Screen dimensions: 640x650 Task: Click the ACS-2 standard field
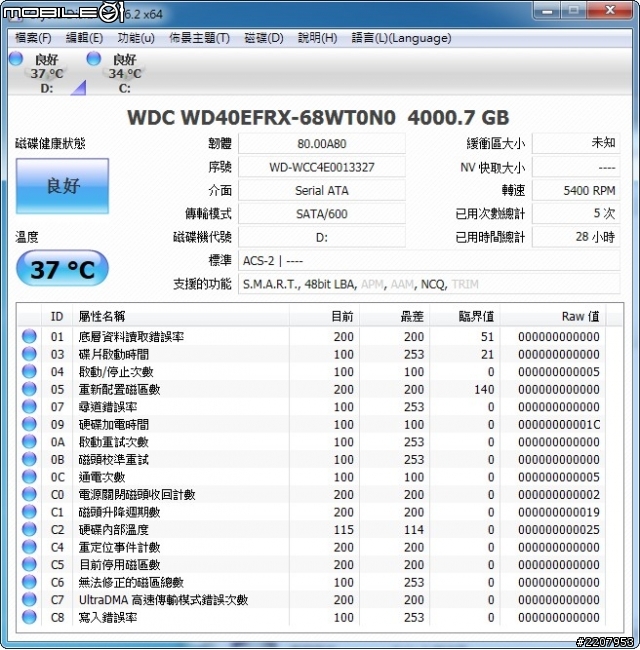pos(429,261)
